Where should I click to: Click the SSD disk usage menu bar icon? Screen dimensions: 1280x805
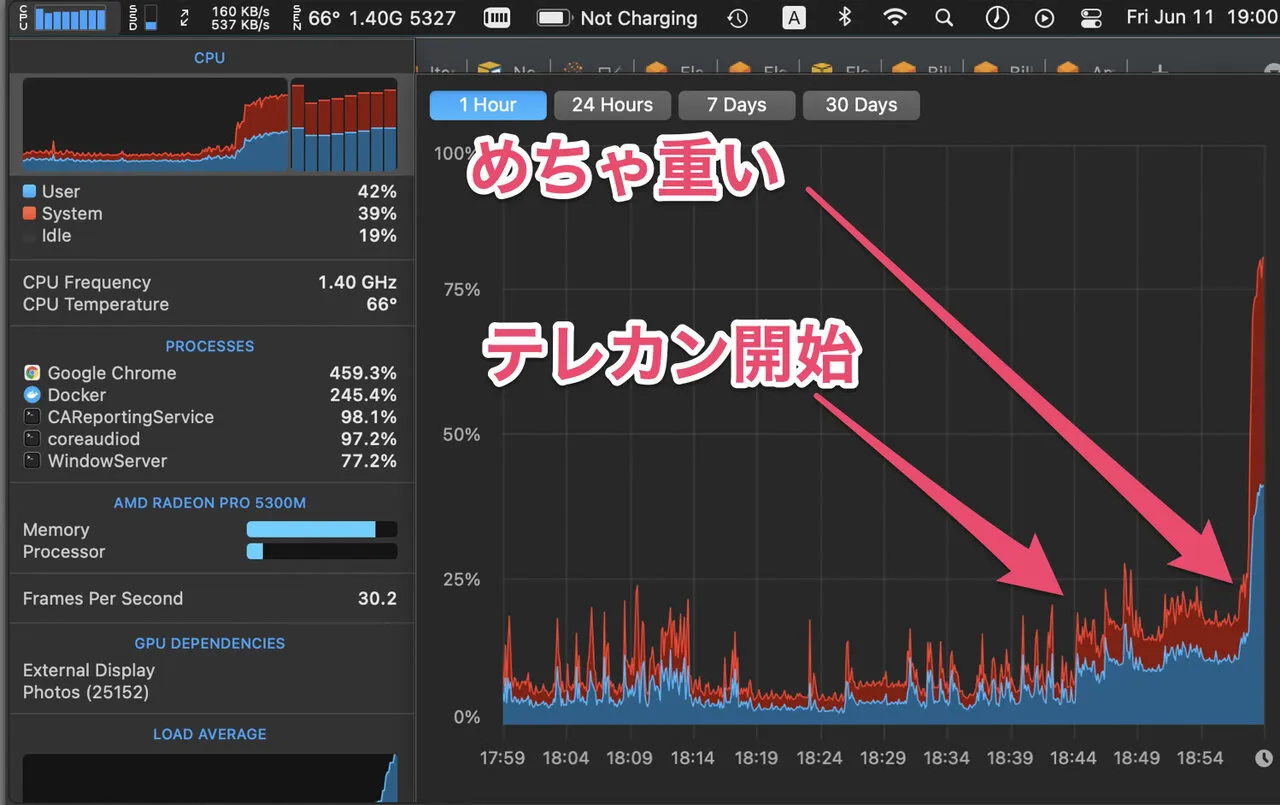(x=142, y=18)
